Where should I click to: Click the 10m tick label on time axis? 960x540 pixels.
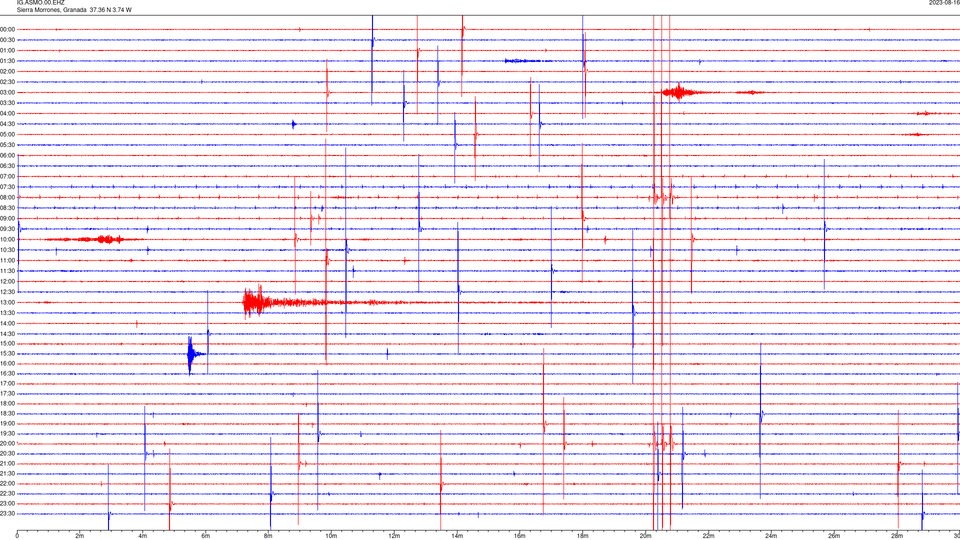click(x=331, y=536)
